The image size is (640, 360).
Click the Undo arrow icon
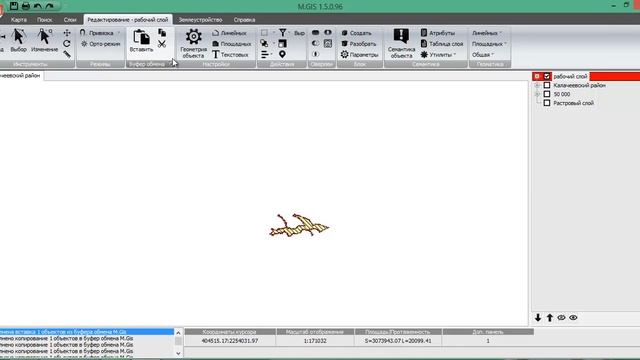pyautogui.click(x=38, y=6)
